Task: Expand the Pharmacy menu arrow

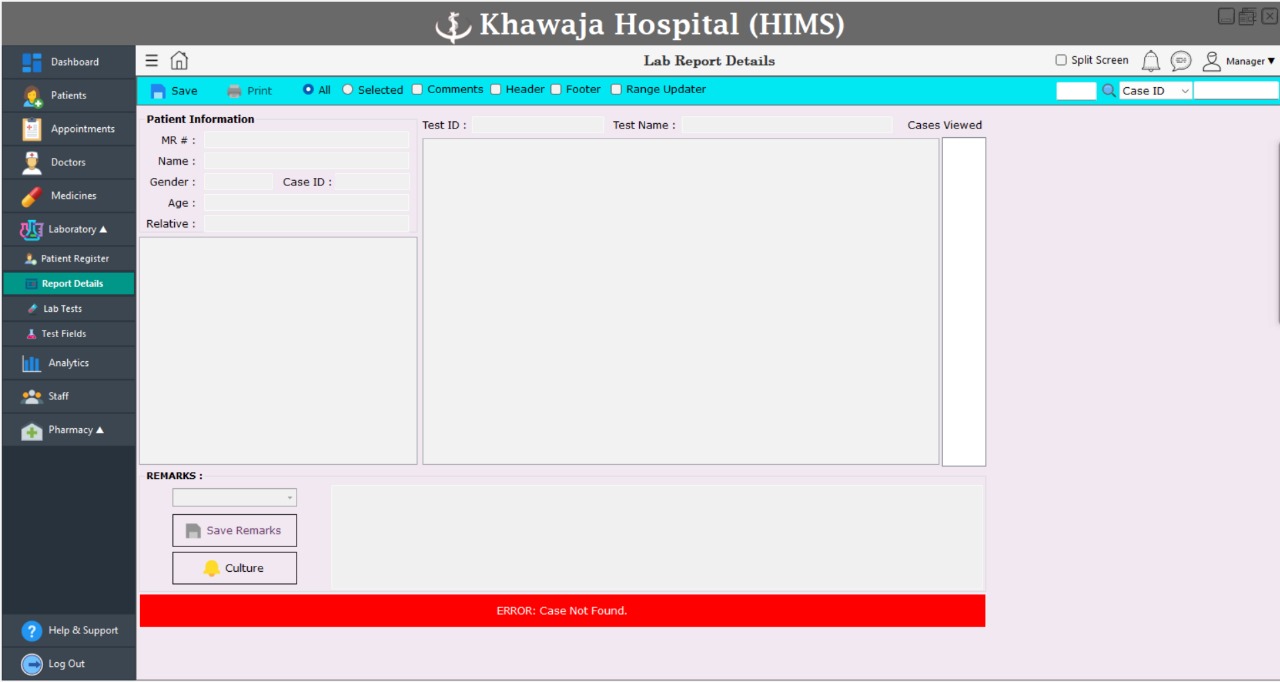Action: (100, 430)
